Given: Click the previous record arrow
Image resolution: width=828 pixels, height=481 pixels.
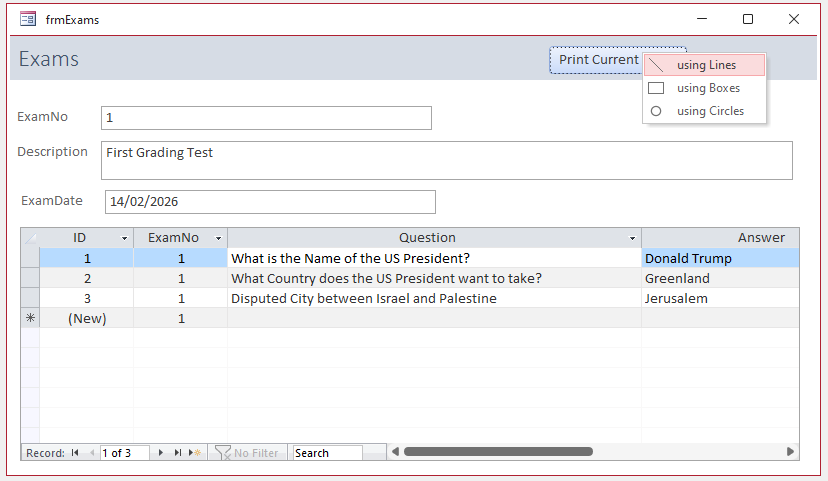Looking at the screenshot, I should [x=93, y=453].
